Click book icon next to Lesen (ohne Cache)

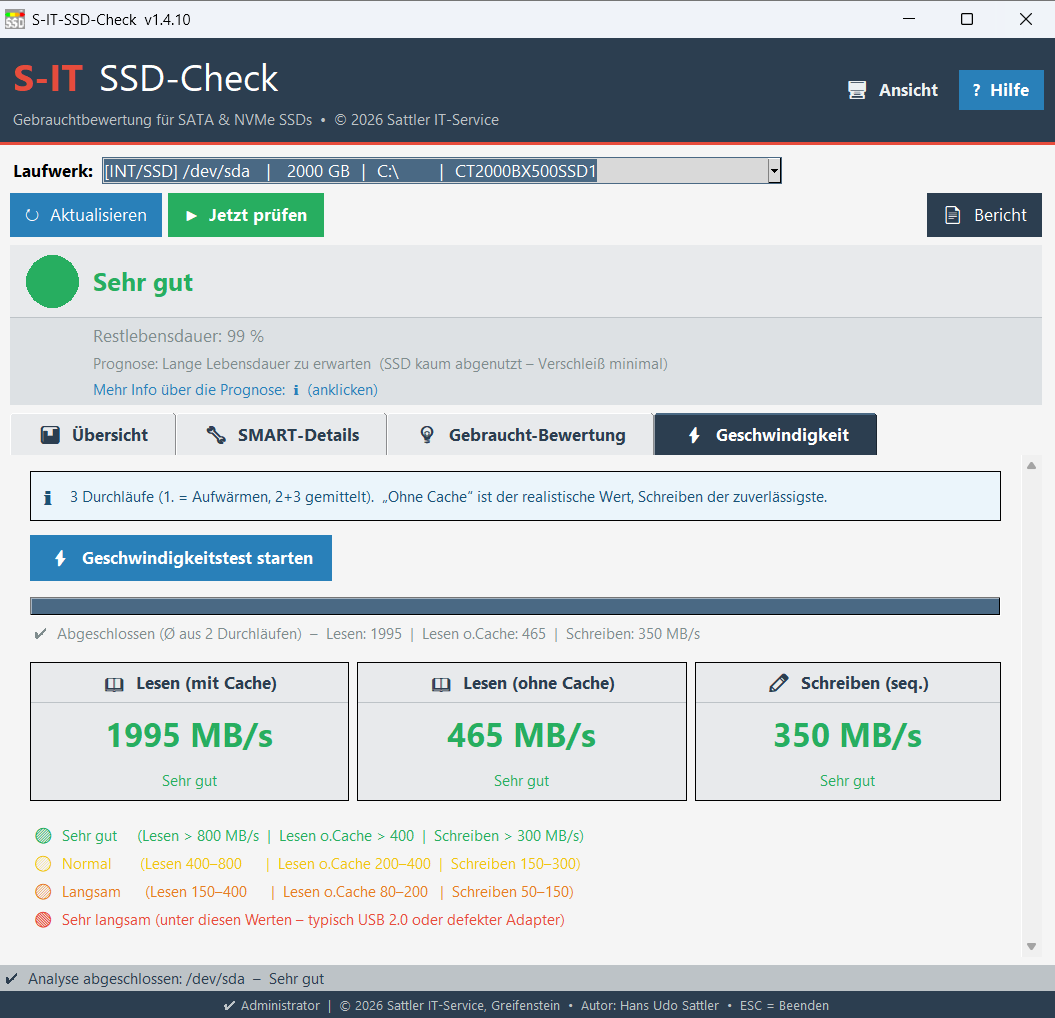point(441,684)
